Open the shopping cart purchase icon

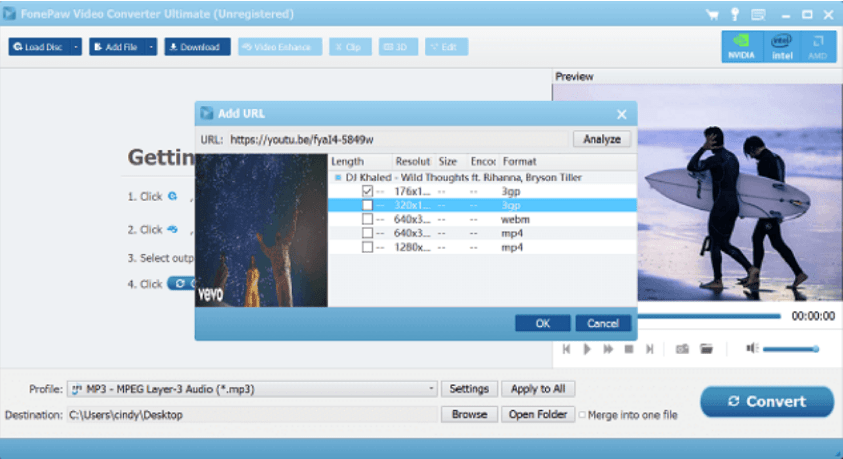pos(712,15)
